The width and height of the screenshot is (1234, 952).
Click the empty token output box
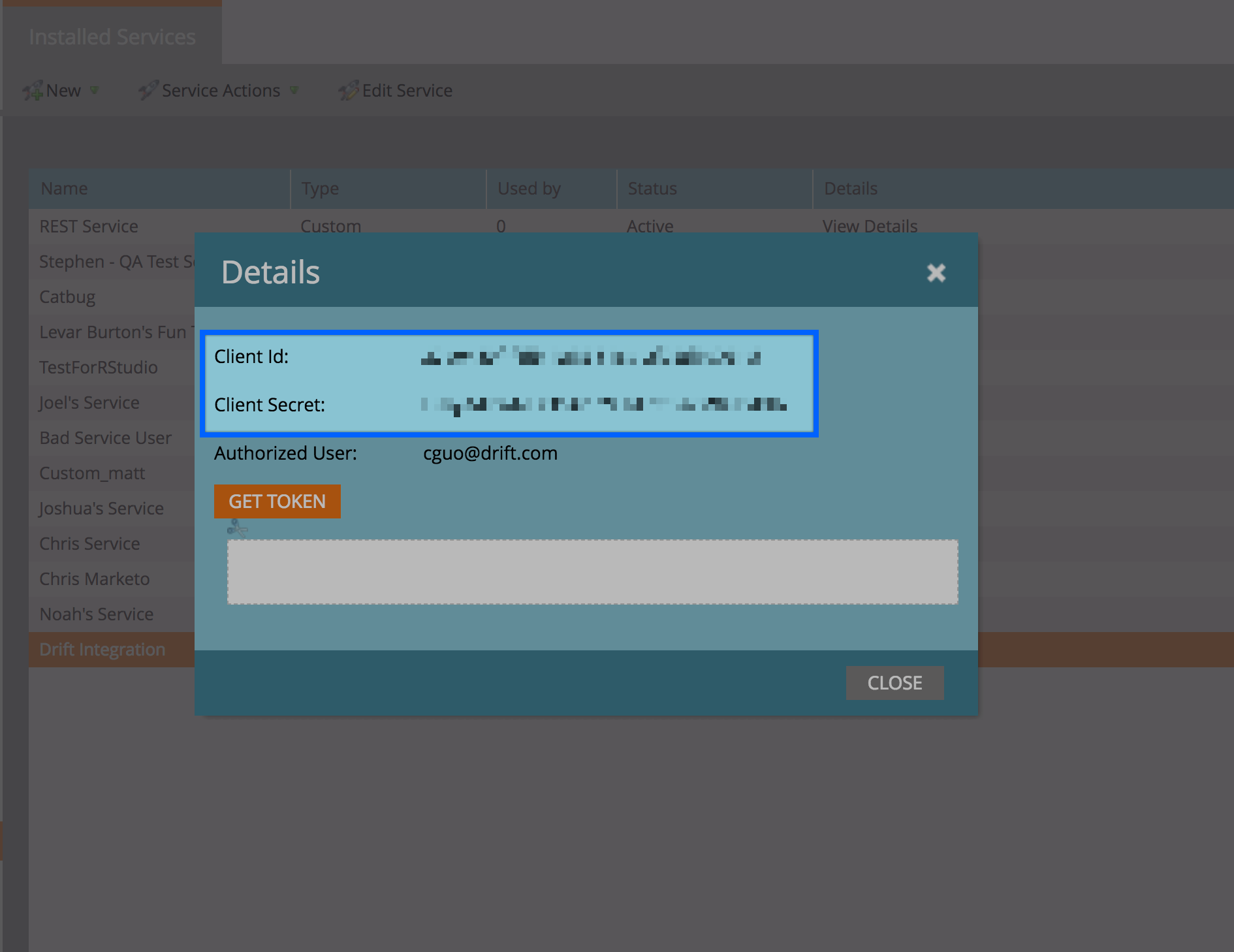point(593,572)
